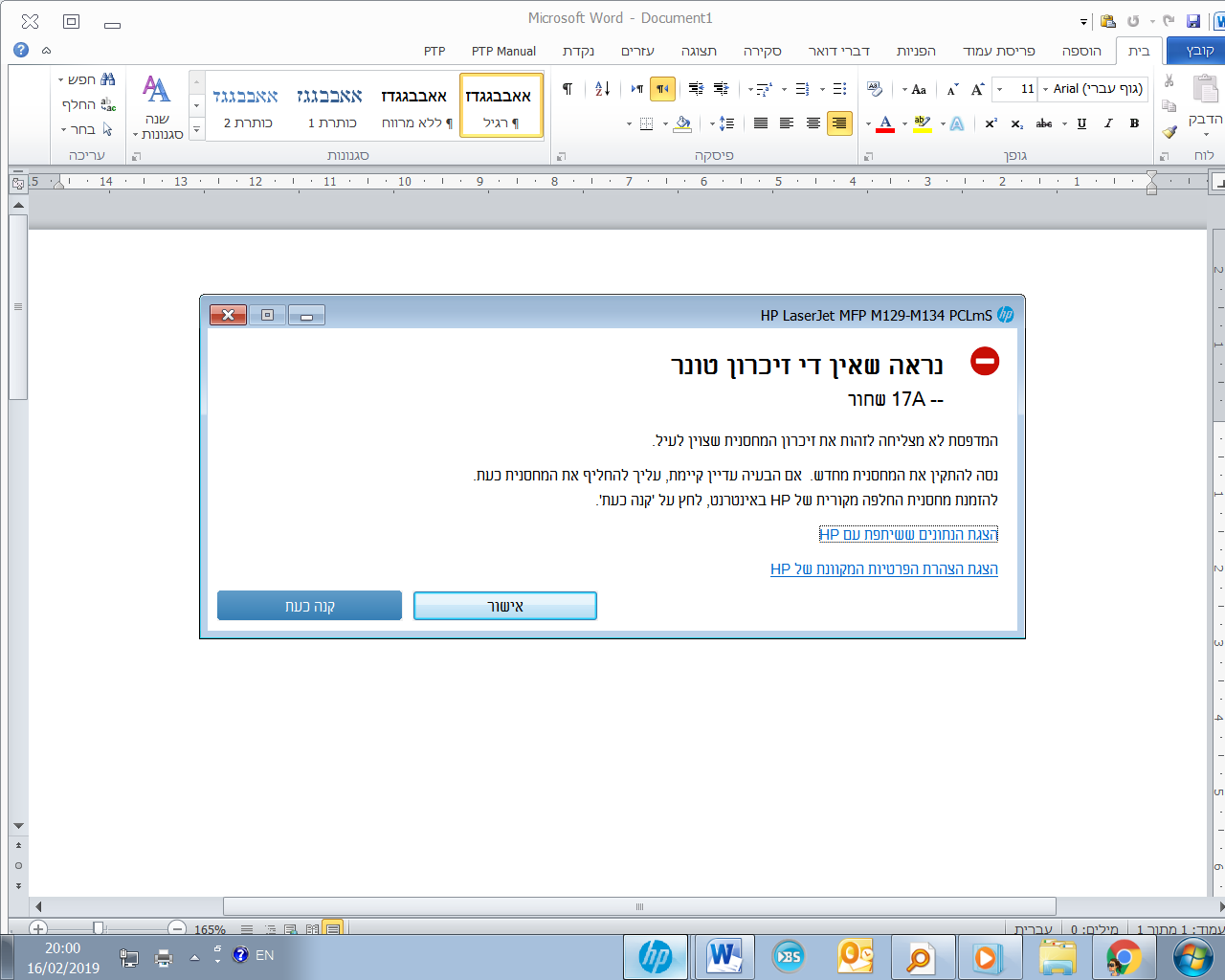Apply subscript formatting

1016,123
